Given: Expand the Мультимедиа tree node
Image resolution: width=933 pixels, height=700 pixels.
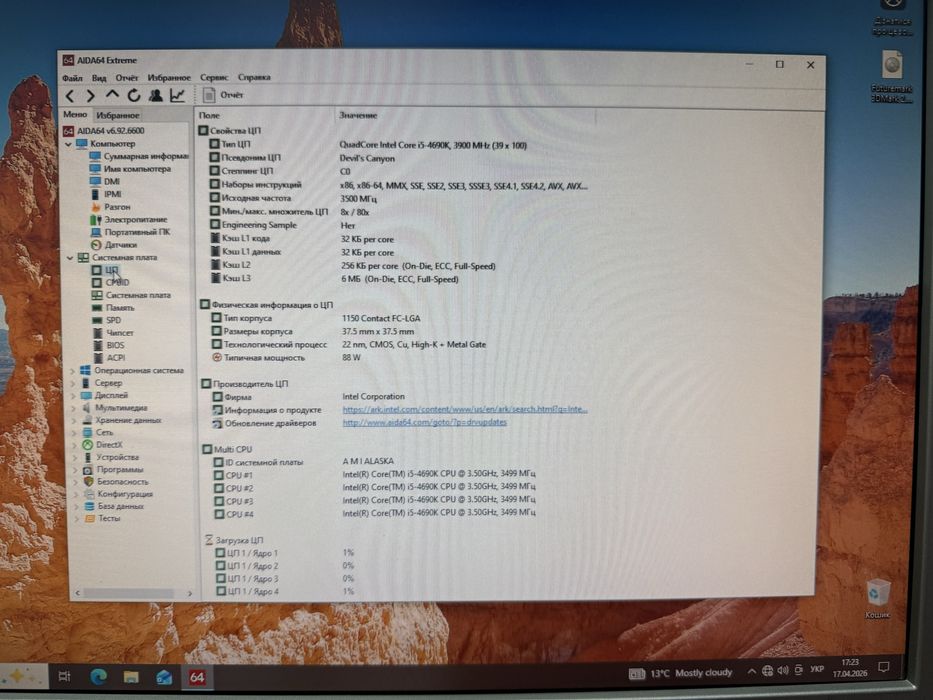Looking at the screenshot, I should 74,408.
